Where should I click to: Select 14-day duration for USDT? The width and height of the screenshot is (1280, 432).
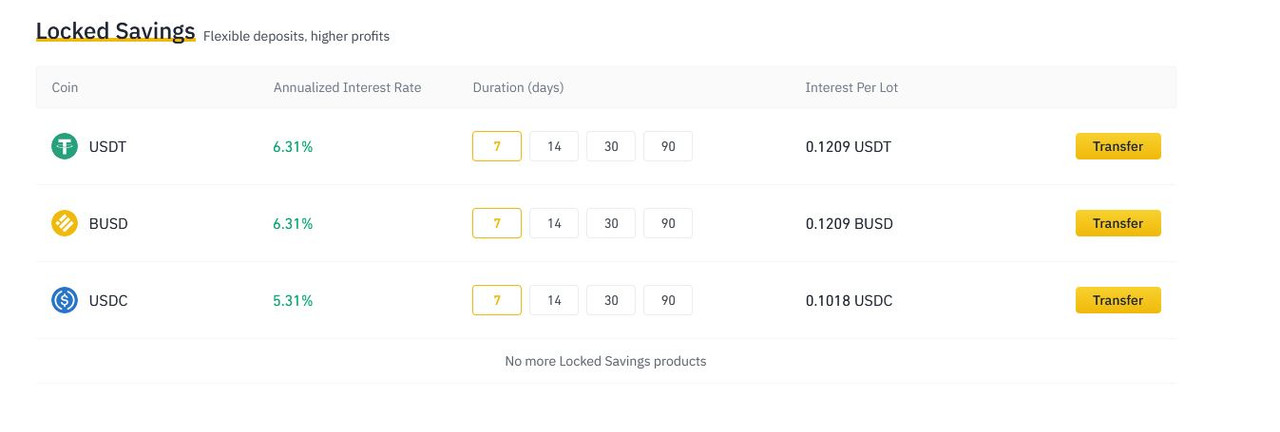pyautogui.click(x=554, y=147)
